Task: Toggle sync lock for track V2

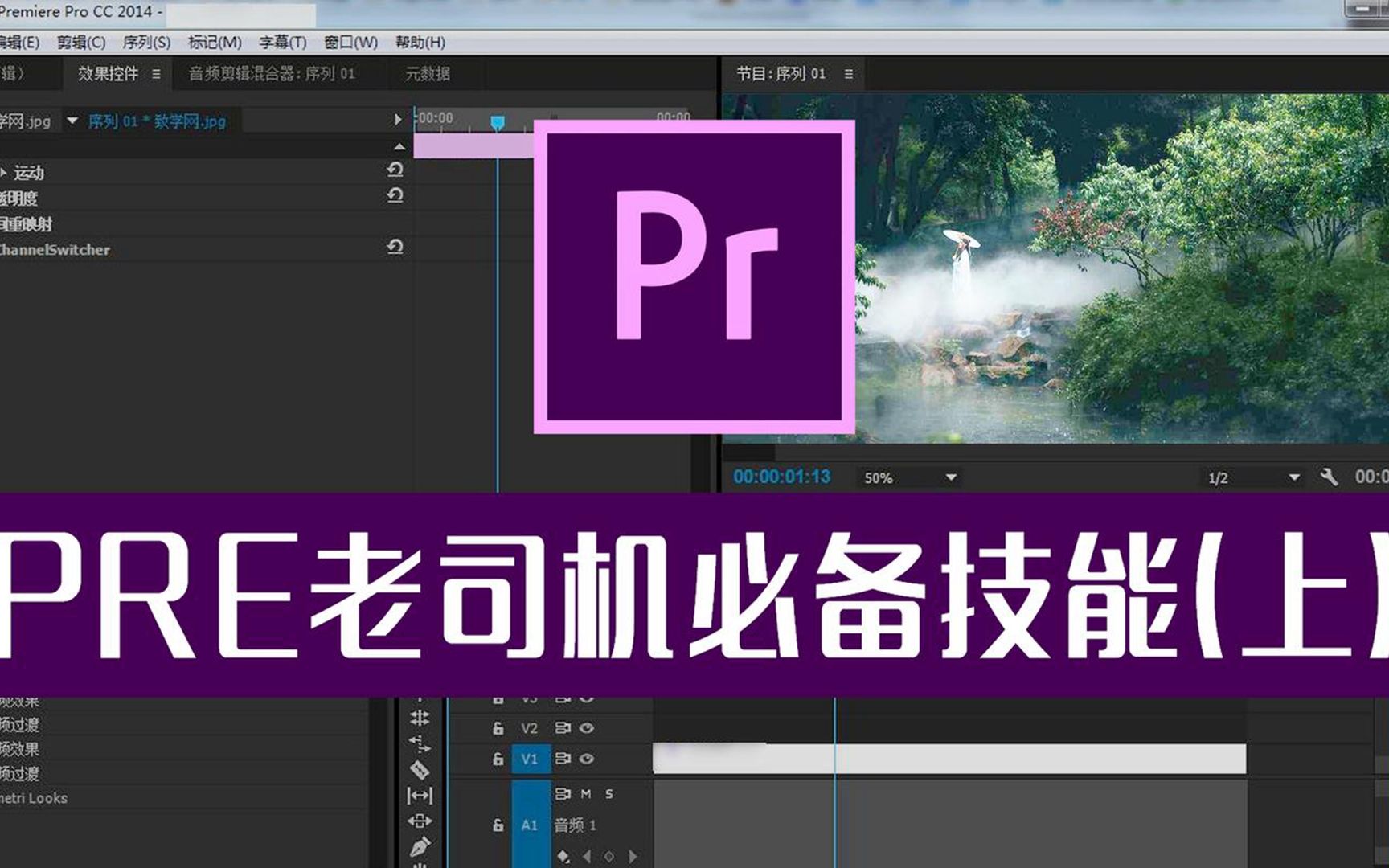Action: point(563,728)
